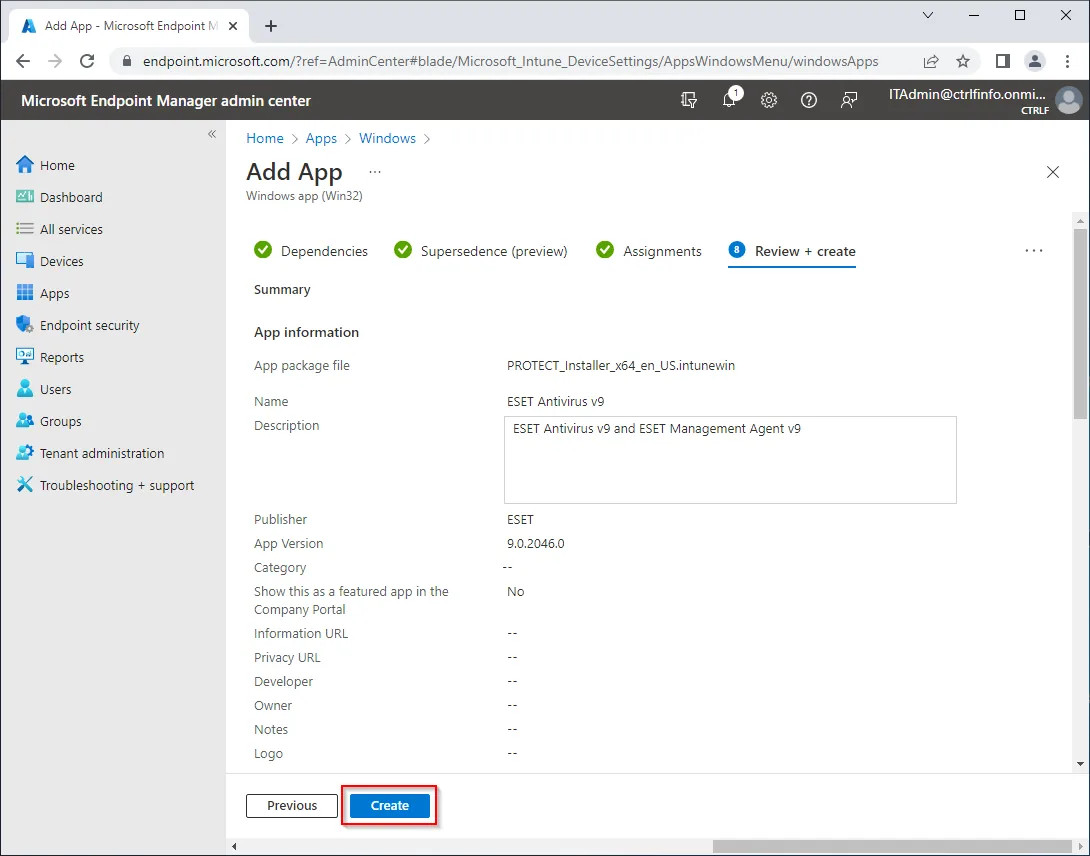Image resolution: width=1090 pixels, height=856 pixels.
Task: Open the Reports sidebar icon
Action: (24, 357)
